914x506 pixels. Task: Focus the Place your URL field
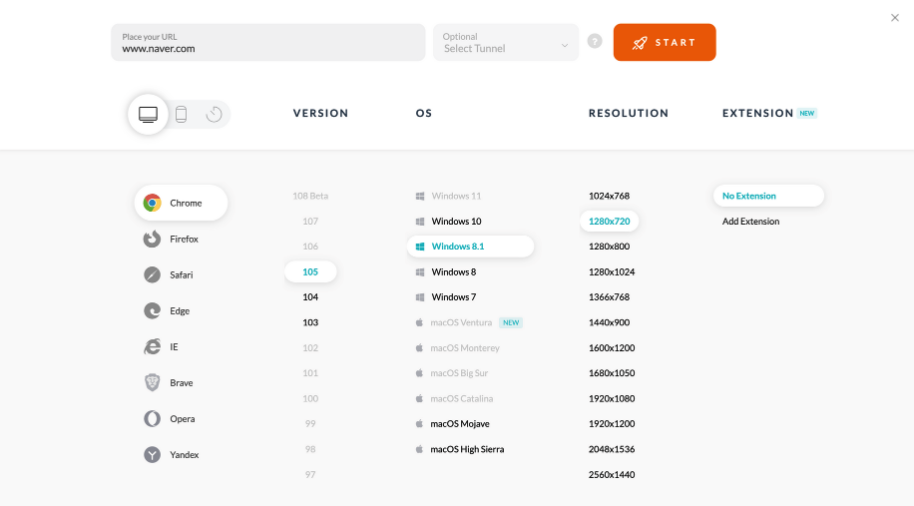(x=268, y=43)
